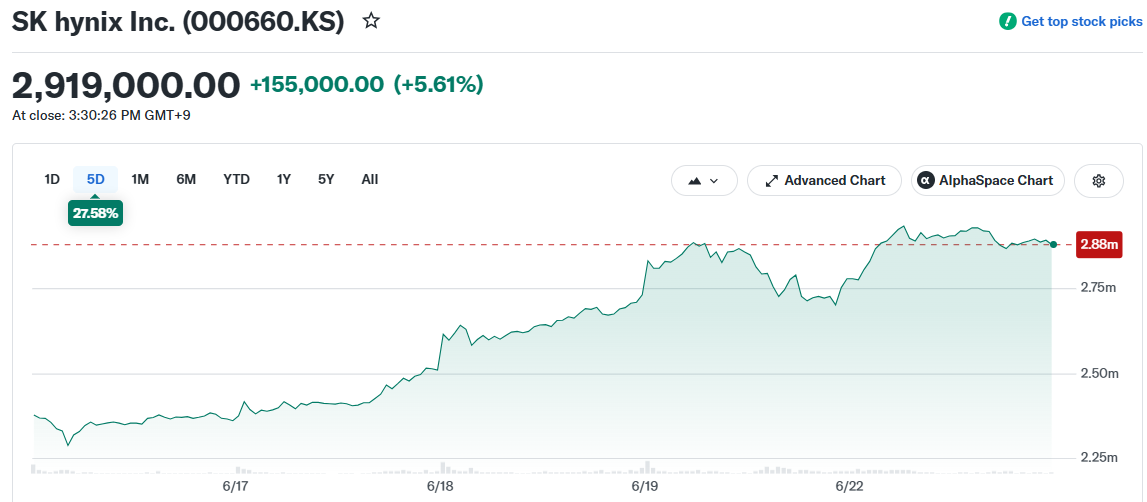Click the (+5.61%) percent change
The width and height of the screenshot is (1147, 502).
(439, 85)
